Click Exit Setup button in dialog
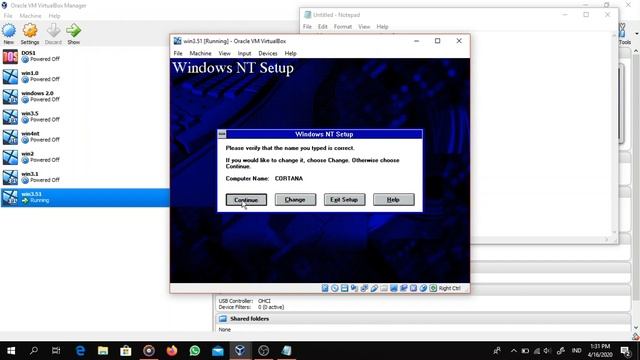 pos(344,200)
